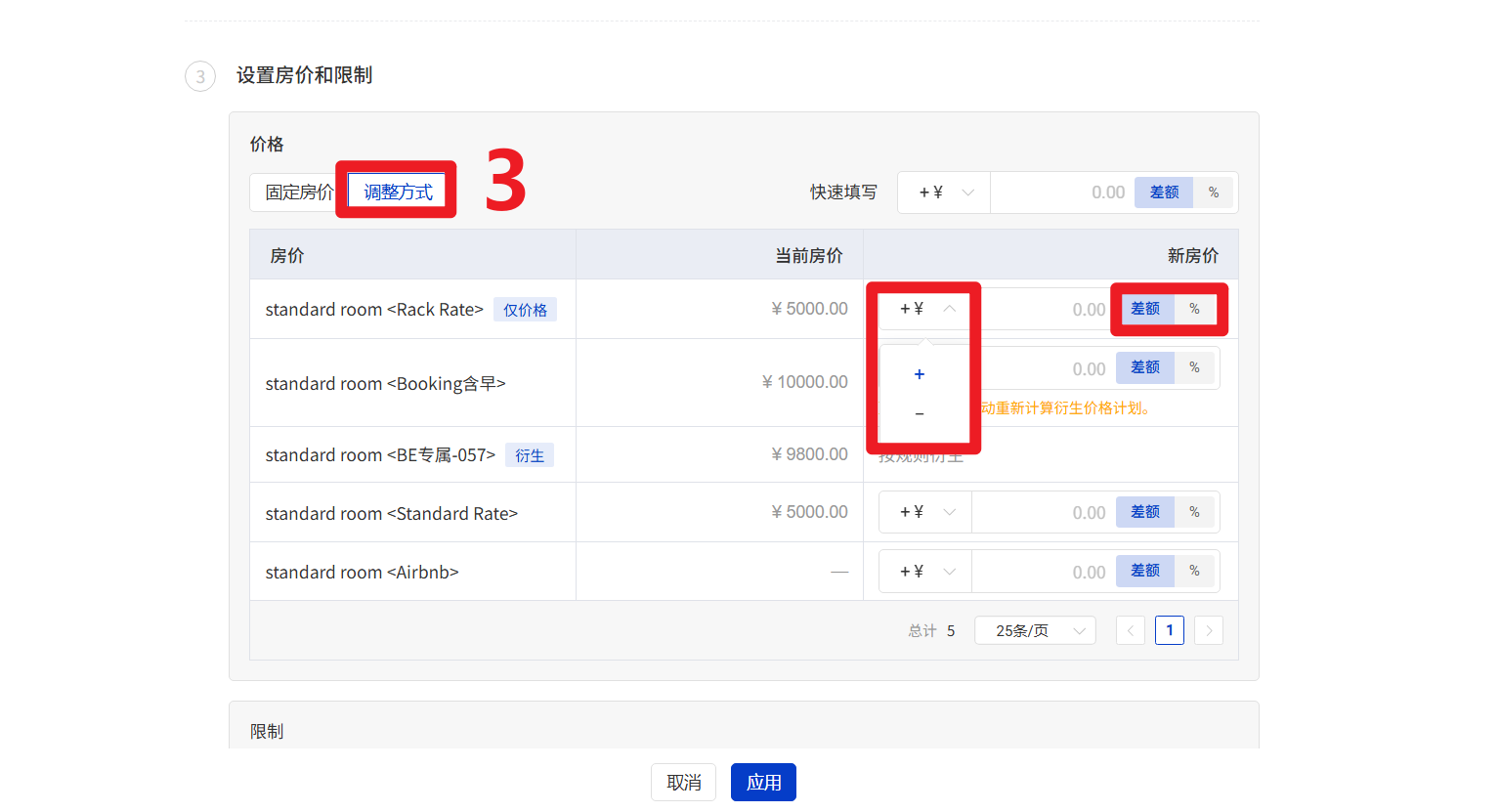
Task: Click the 当前房价 column header
Action: click(x=809, y=255)
